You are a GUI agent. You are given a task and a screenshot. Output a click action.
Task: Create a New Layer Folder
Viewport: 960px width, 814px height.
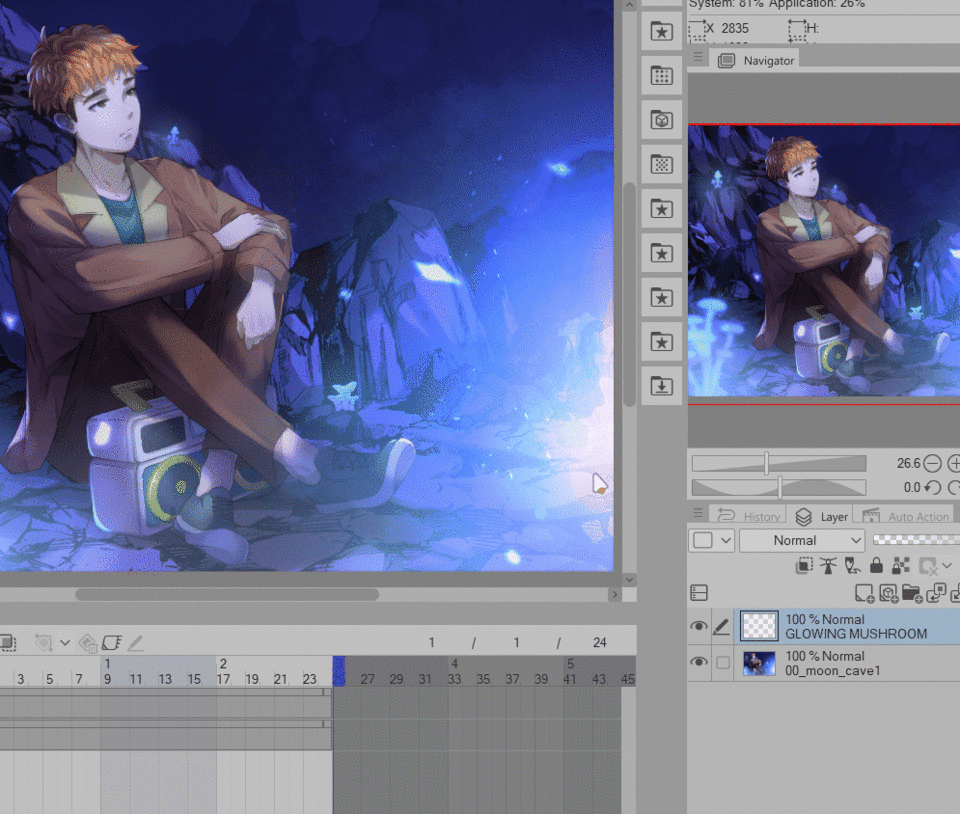click(912, 593)
